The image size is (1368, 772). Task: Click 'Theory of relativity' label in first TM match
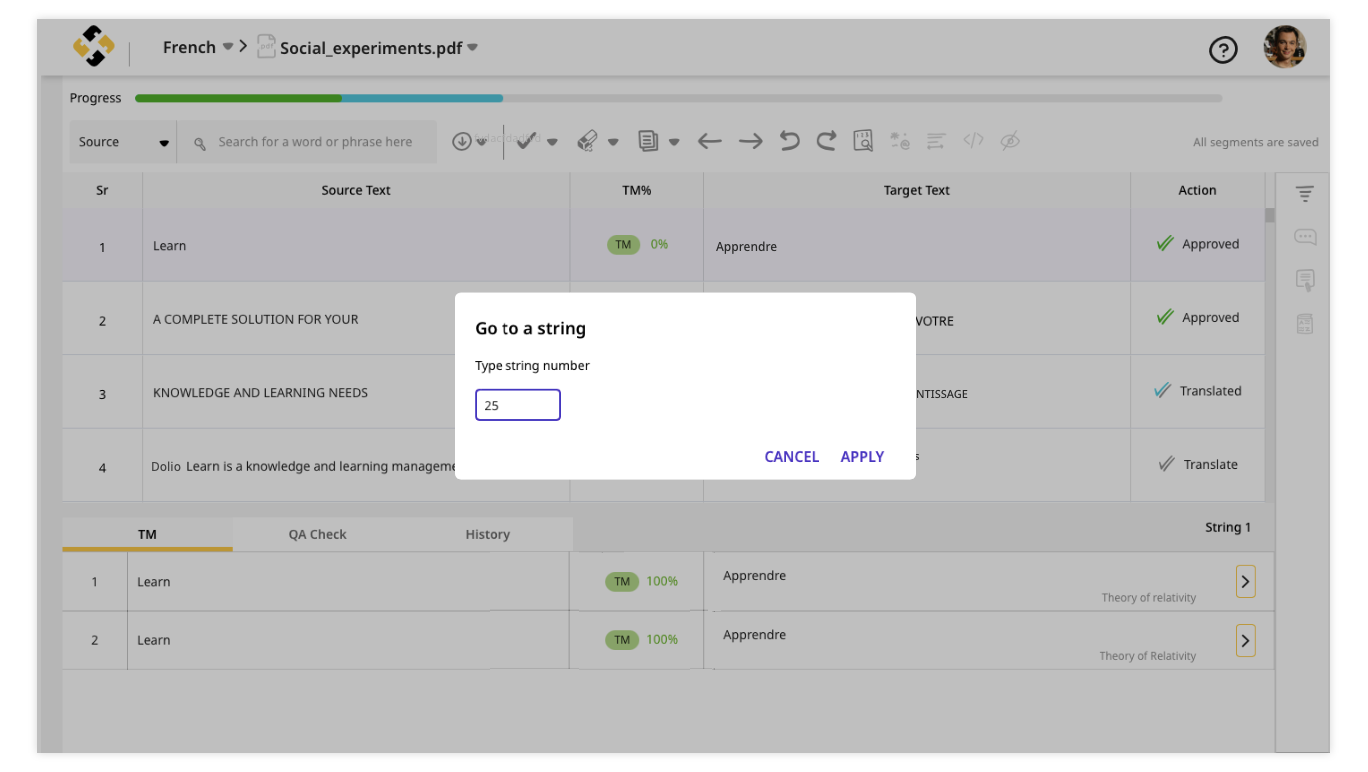tap(1149, 598)
